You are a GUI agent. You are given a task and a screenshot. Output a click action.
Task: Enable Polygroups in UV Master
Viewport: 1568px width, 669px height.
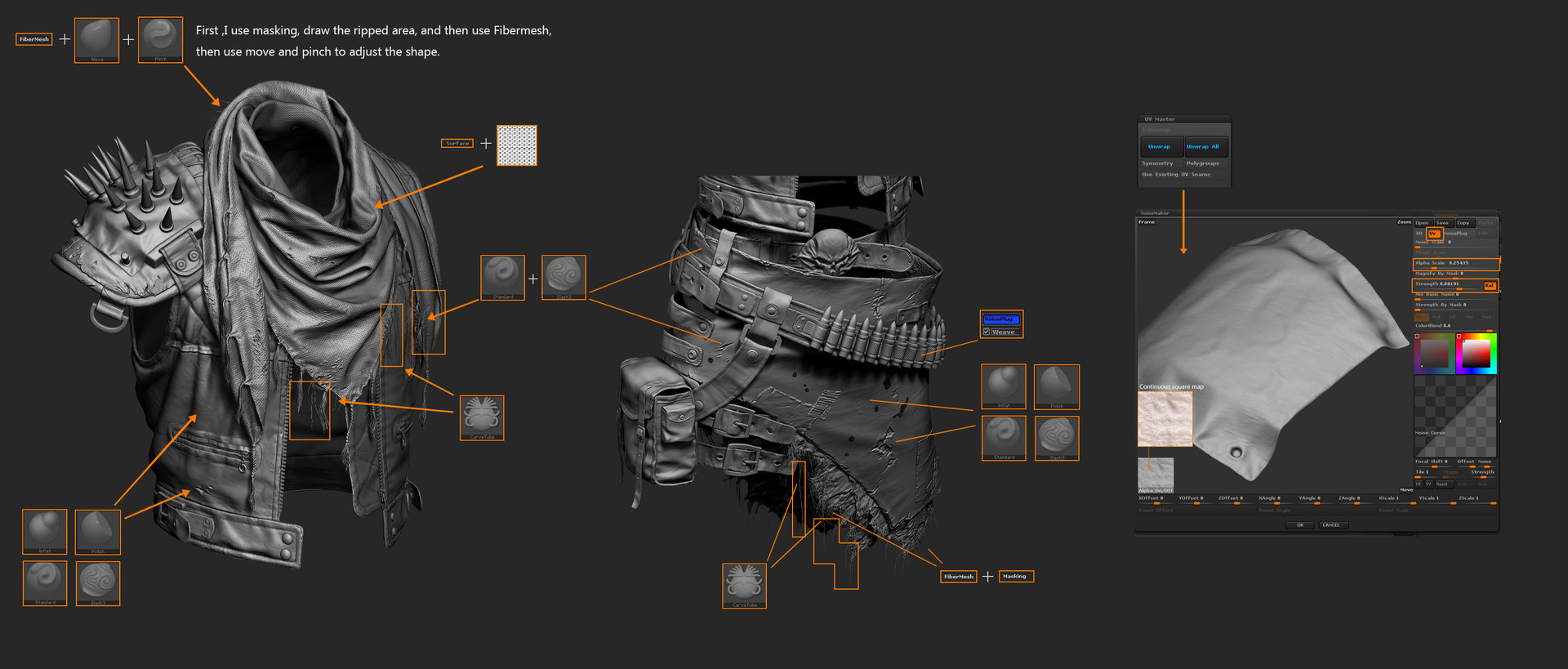(1203, 163)
